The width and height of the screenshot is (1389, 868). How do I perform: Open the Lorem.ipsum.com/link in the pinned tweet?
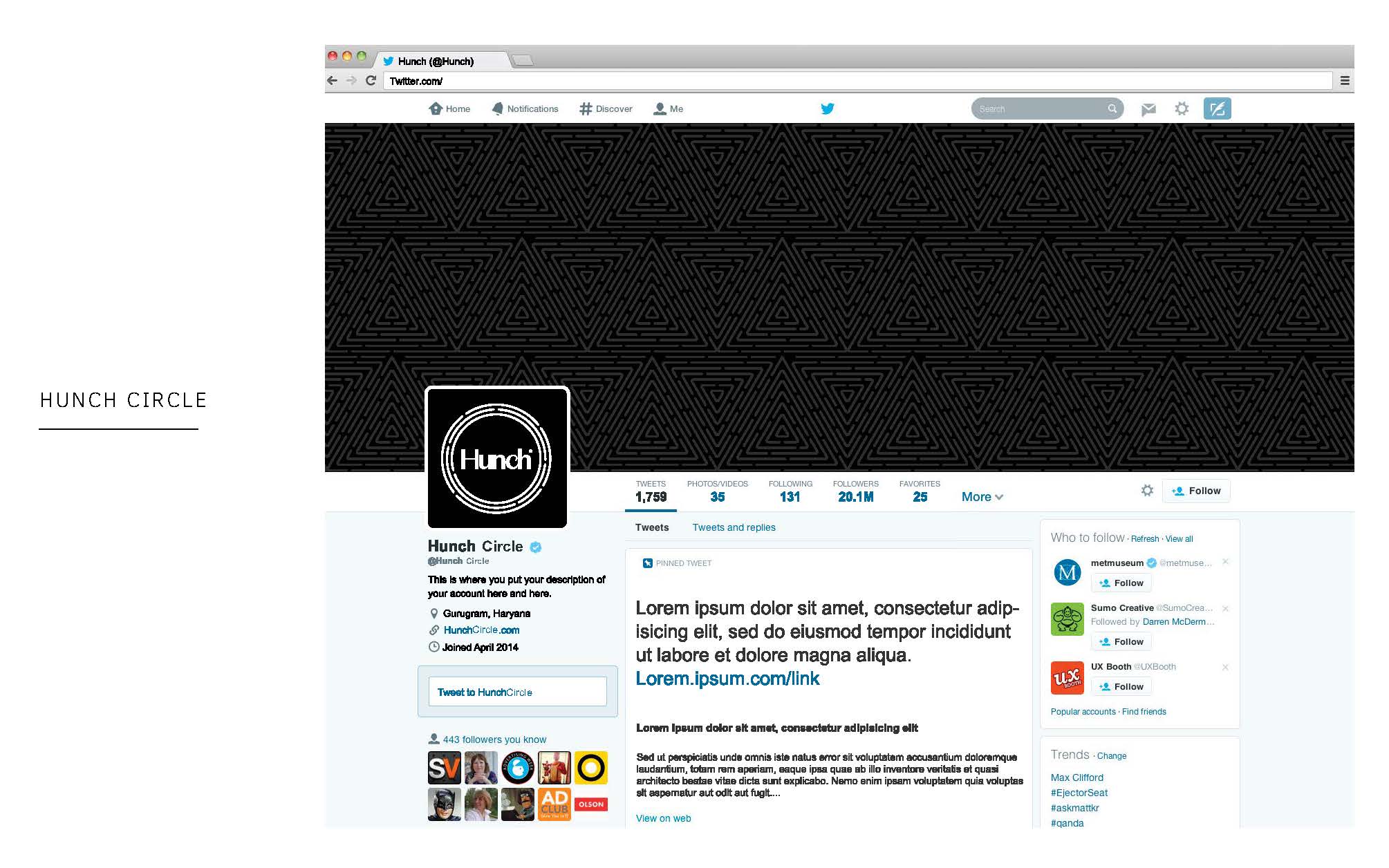tap(727, 679)
